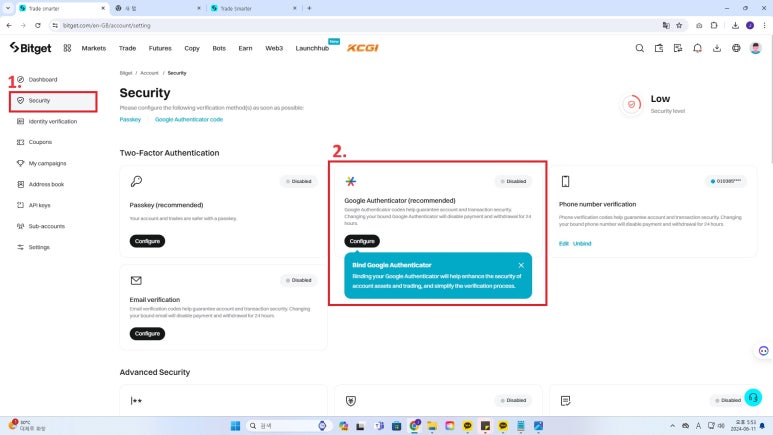Click the Google Authenticator code link
Image resolution: width=773 pixels, height=435 pixels.
click(x=189, y=119)
